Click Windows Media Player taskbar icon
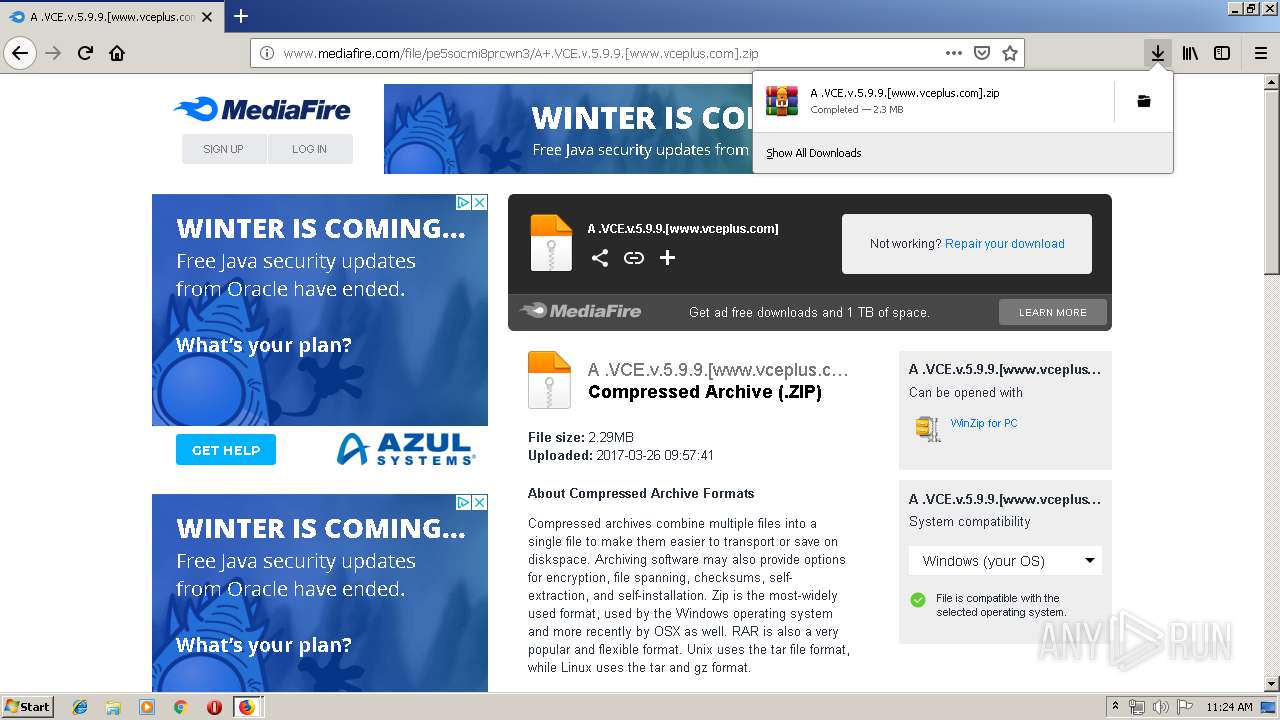This screenshot has height=720, width=1280. pos(147,707)
